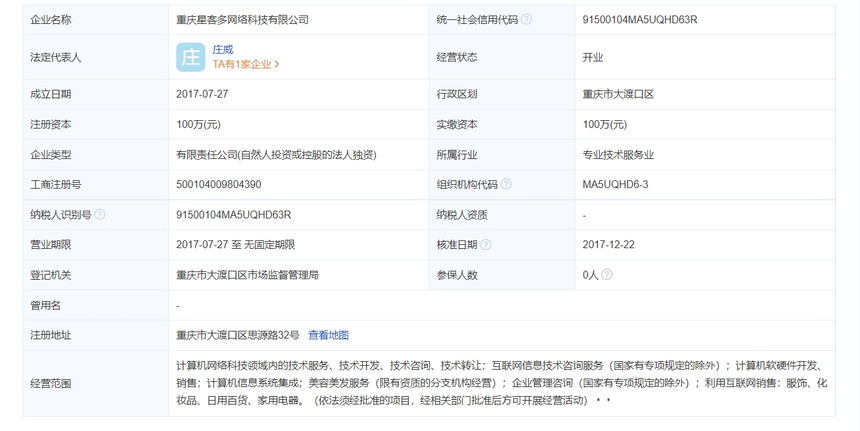860x431 pixels.
Task: Click help icon beside 0人 insured count
Action: pyautogui.click(x=606, y=274)
